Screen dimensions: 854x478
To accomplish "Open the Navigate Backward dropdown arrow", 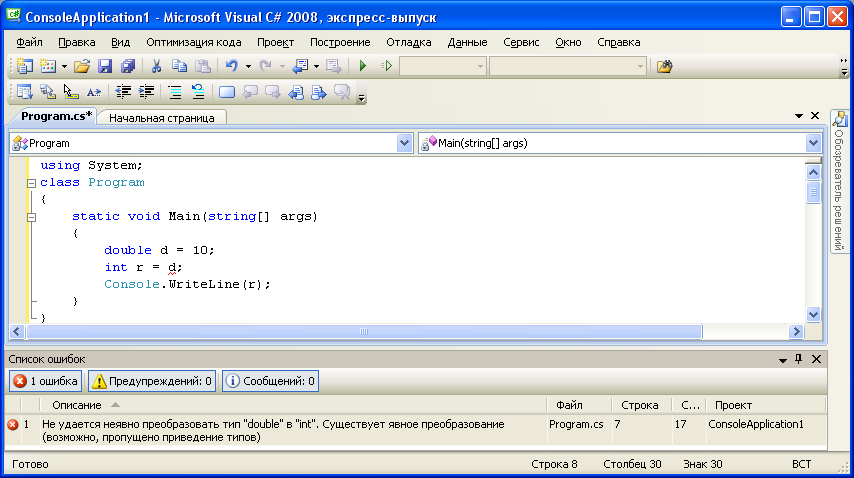I will tap(316, 66).
